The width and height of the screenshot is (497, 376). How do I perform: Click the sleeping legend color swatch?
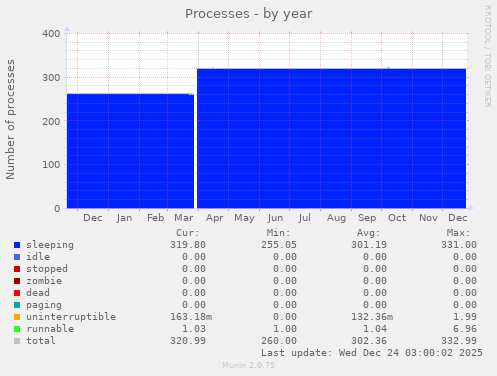coord(17,245)
